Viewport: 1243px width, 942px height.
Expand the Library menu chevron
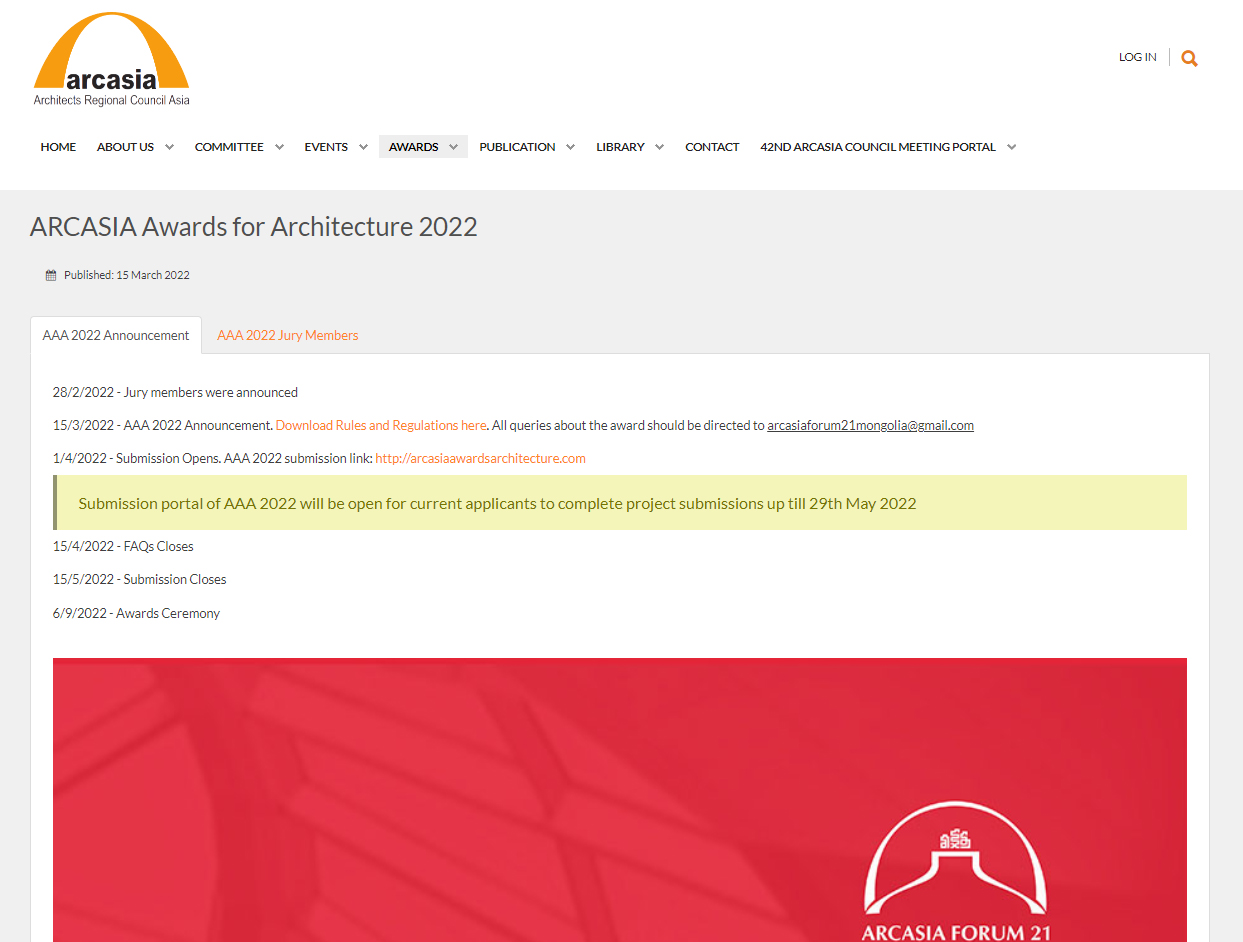point(659,147)
